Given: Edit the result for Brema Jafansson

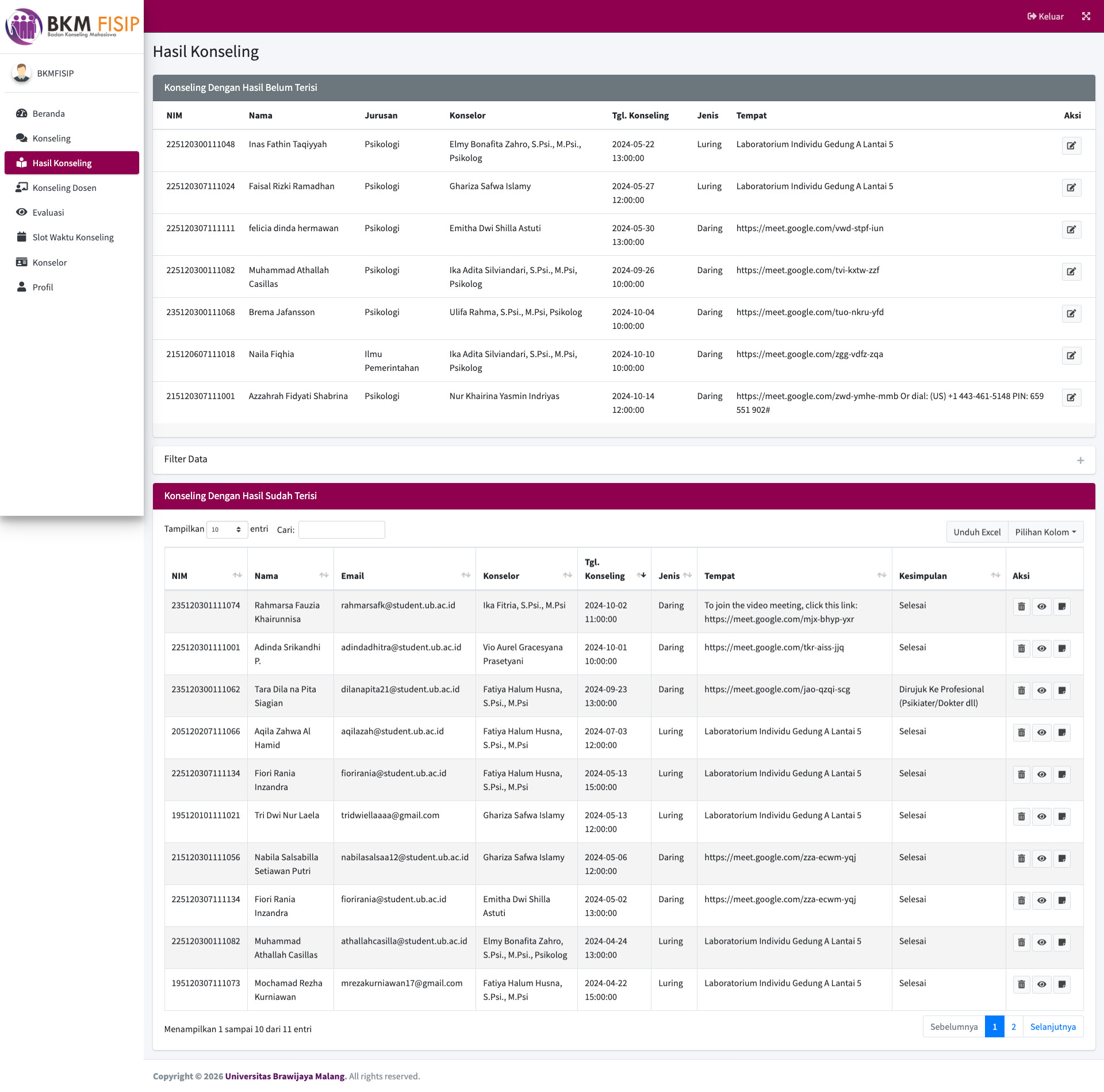Looking at the screenshot, I should click(1071, 313).
